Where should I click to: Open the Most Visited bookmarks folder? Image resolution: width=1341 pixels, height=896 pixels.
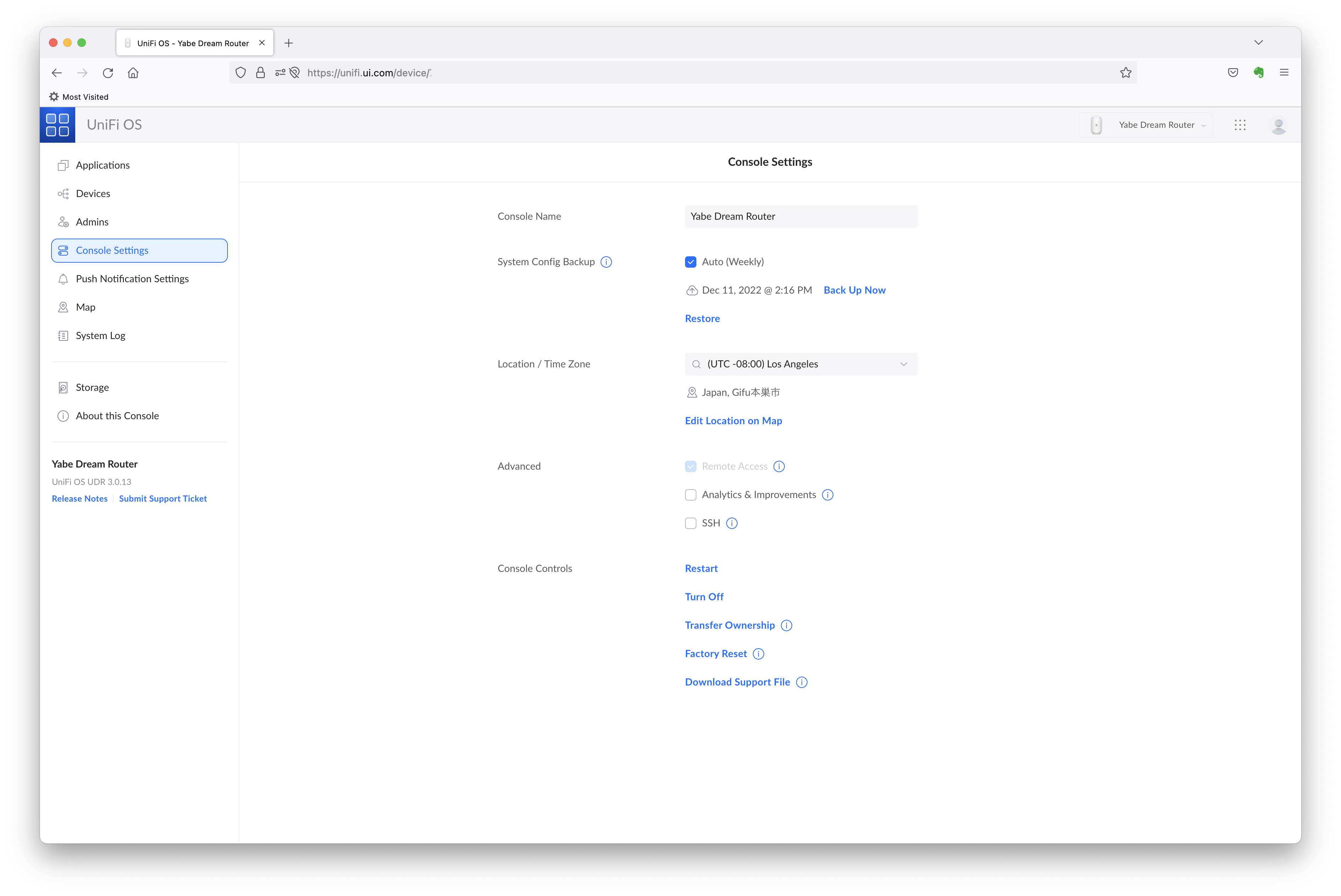79,97
